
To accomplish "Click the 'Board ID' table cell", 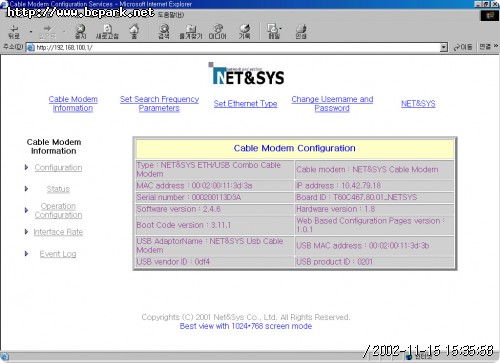I will click(x=375, y=197).
